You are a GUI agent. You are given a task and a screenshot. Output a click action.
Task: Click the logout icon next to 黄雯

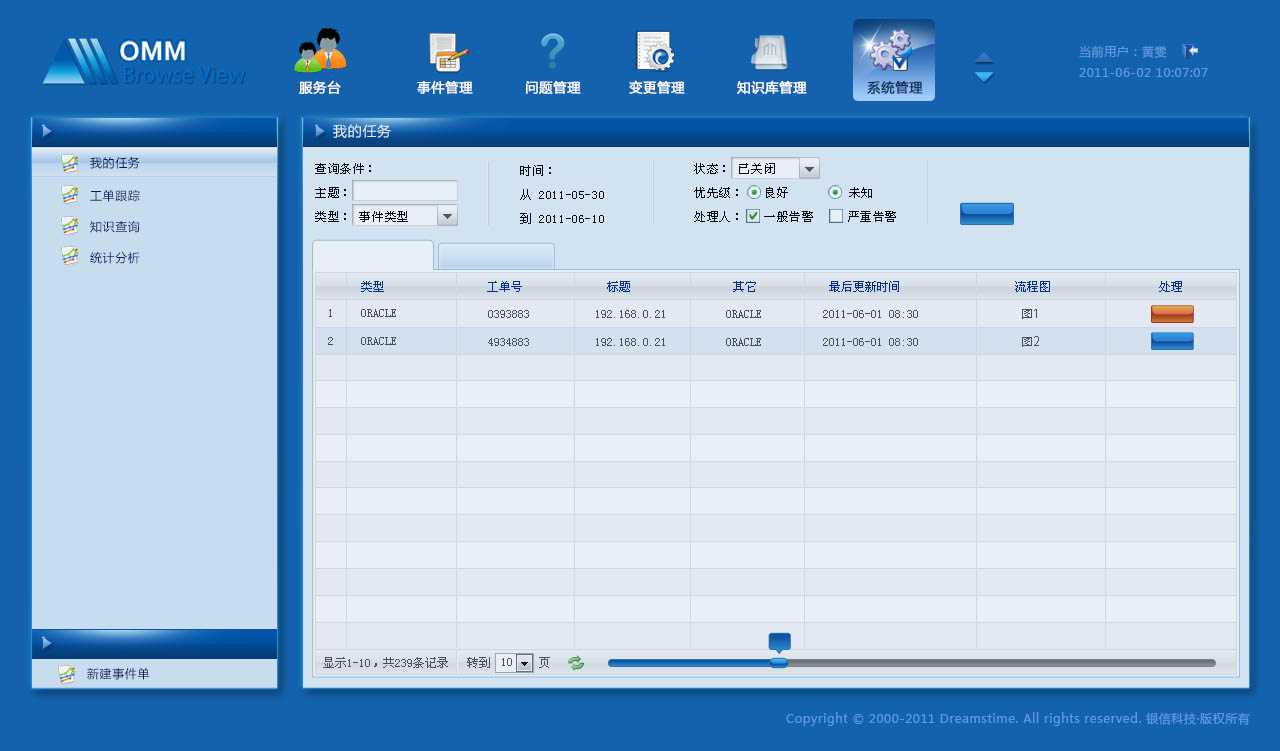tap(1190, 50)
